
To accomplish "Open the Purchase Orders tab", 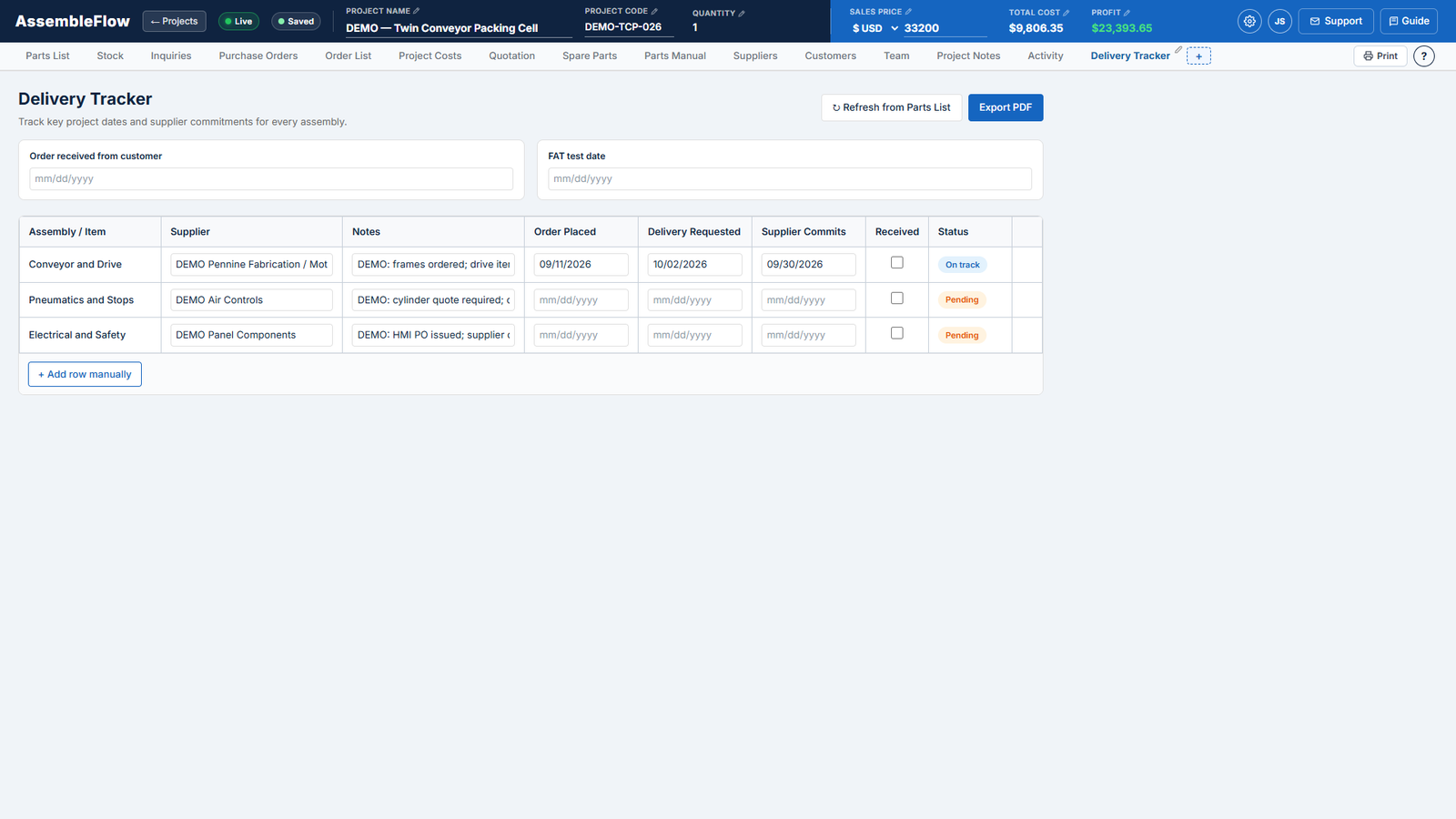I will pos(258,56).
